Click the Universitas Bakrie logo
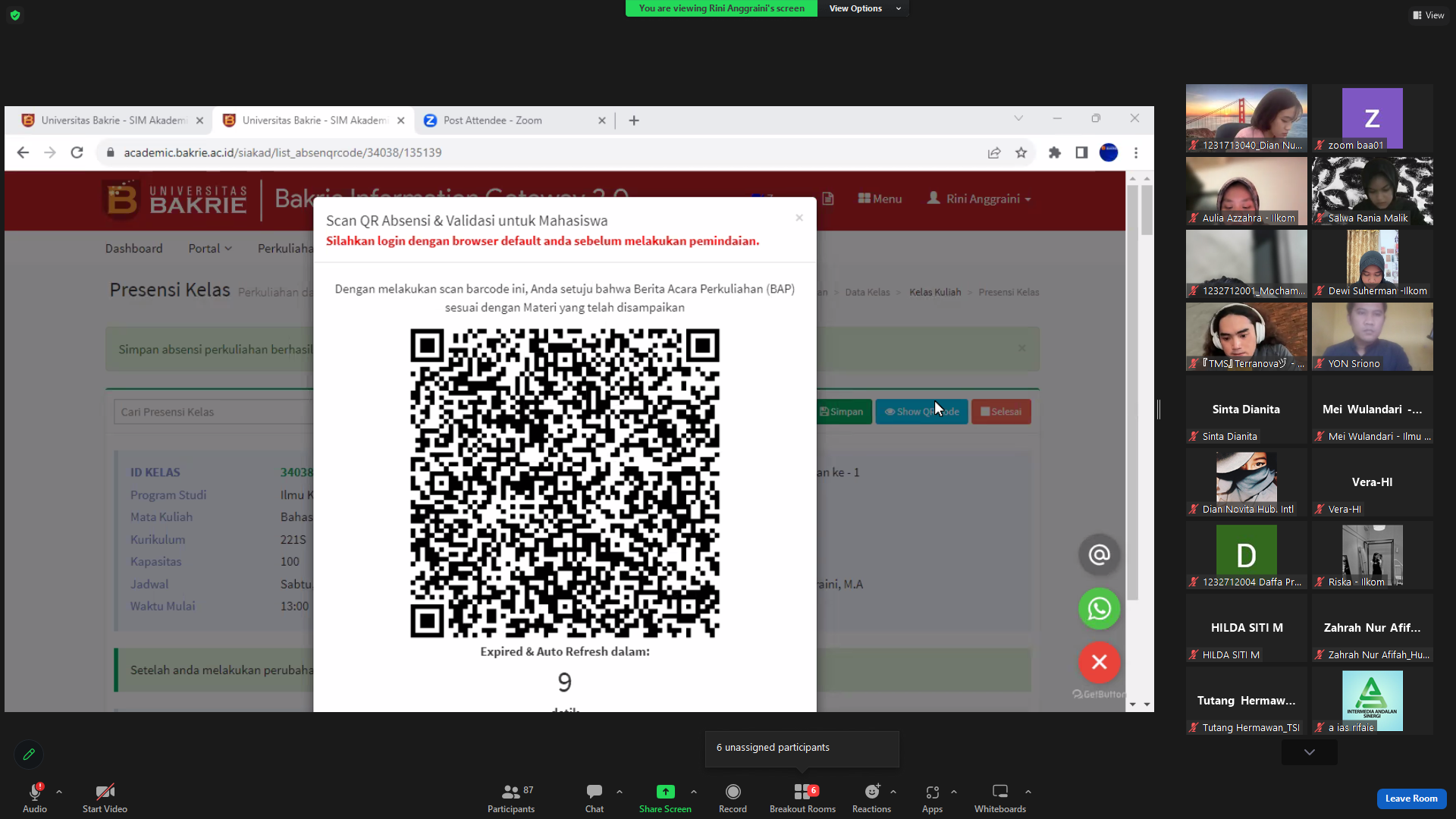 click(175, 199)
